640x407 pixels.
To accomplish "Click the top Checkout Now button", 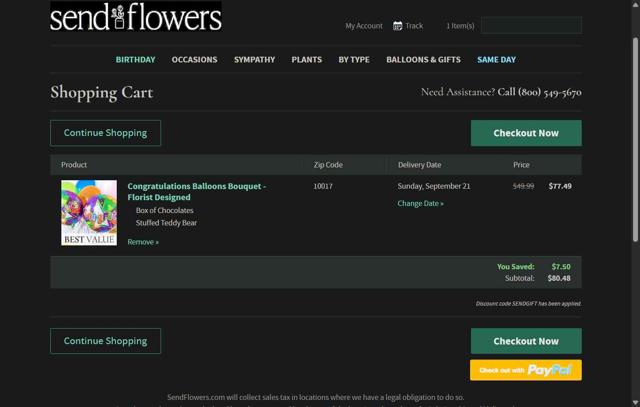I will pyautogui.click(x=526, y=133).
